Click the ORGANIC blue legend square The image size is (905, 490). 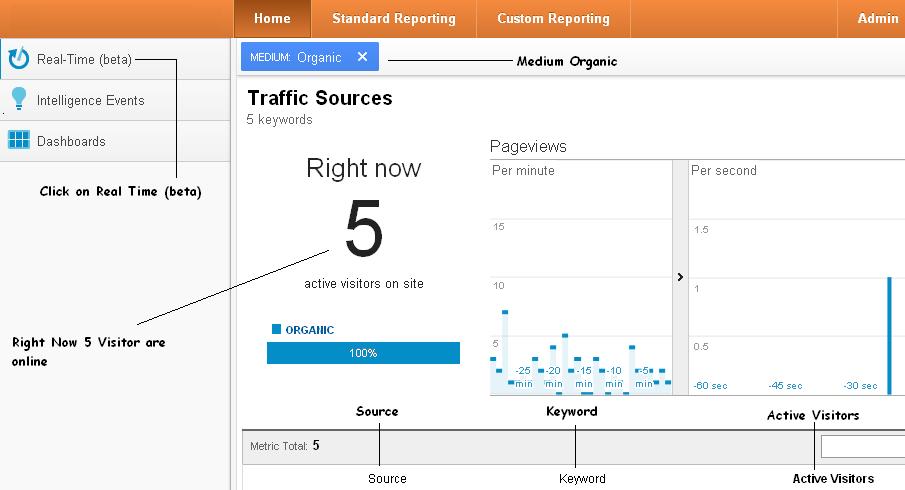276,329
